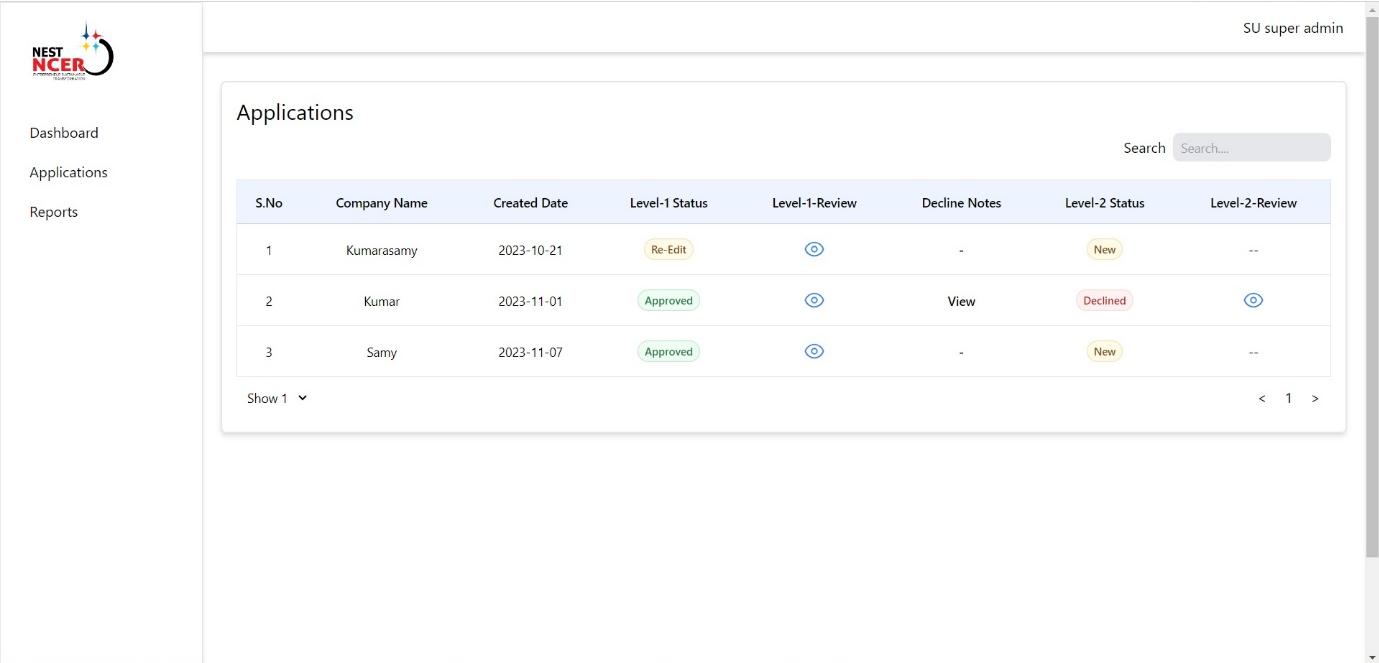Select page 1 in pagination
This screenshot has height=663, width=1379.
(x=1288, y=398)
